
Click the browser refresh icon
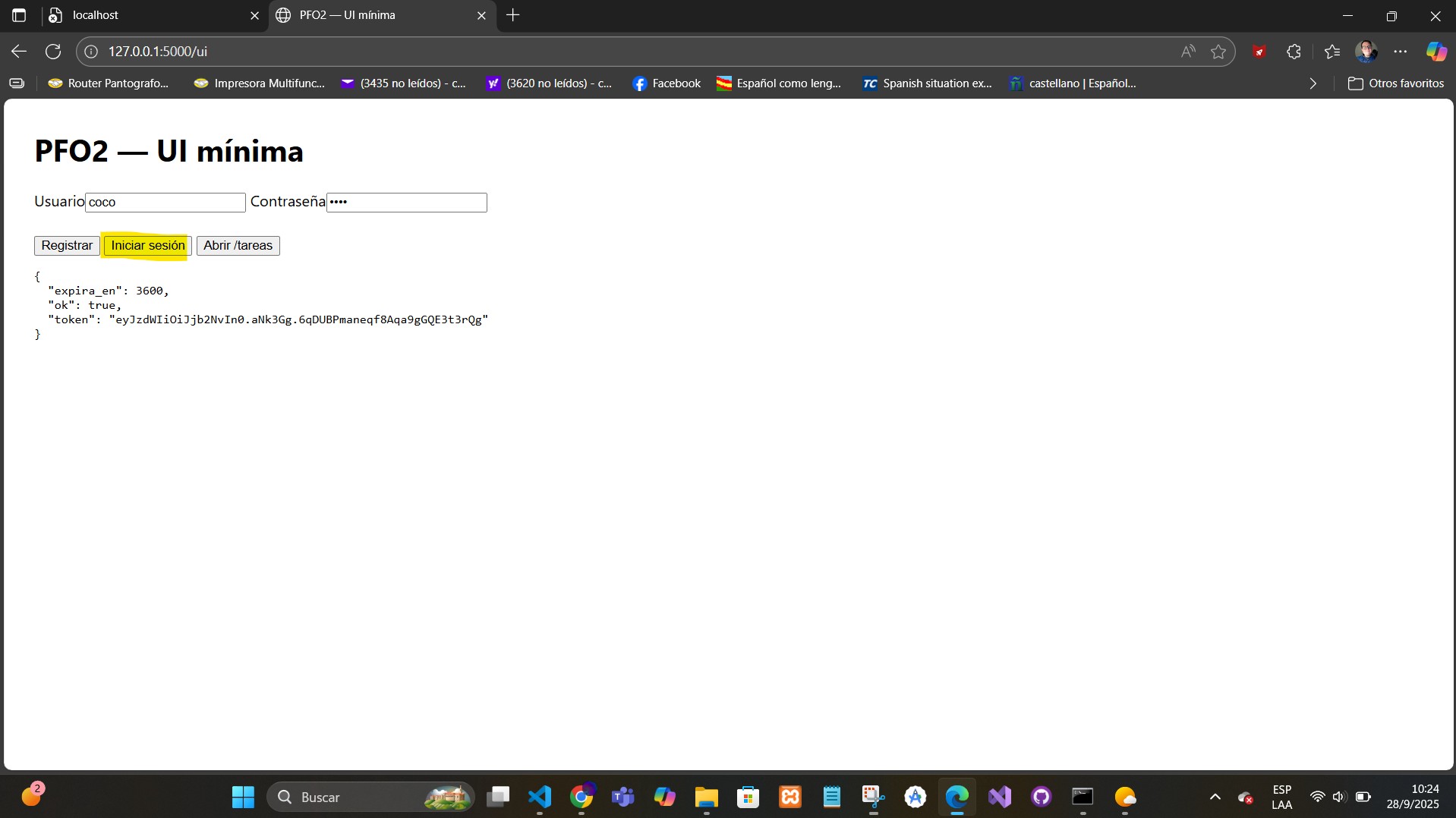click(53, 52)
